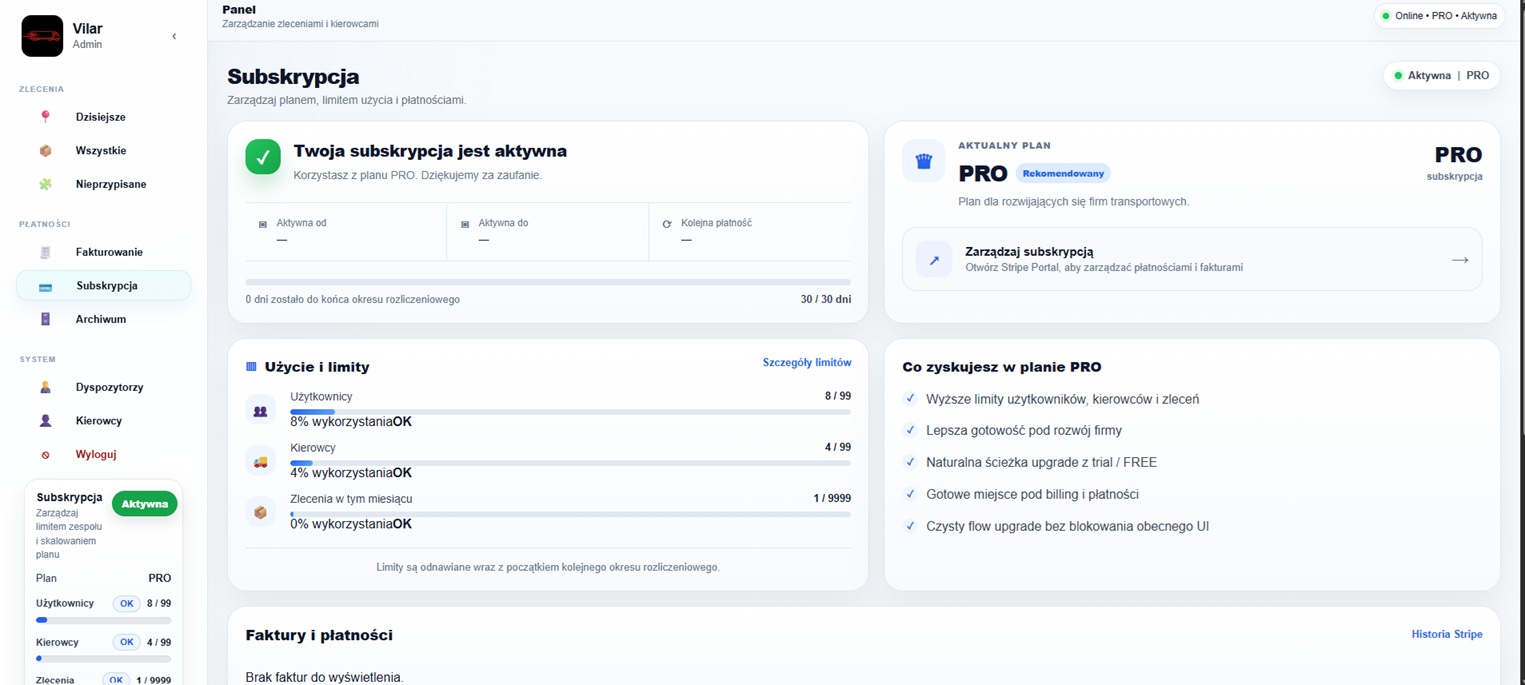Click the sidebar Kierowcy mini progress bar
The image size is (1525, 685).
click(x=103, y=659)
